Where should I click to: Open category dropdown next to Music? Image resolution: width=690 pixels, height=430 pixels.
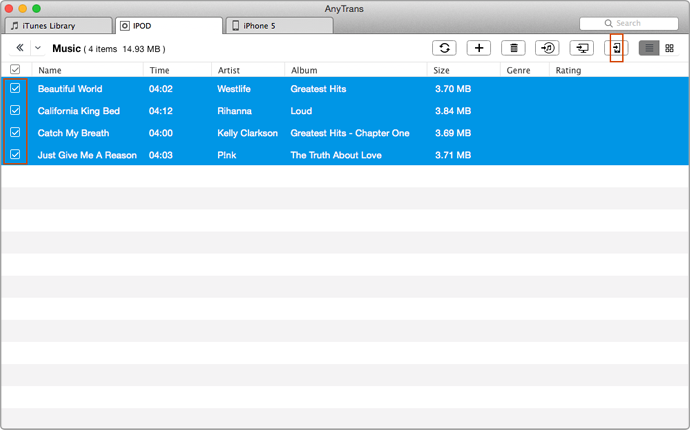(38, 48)
